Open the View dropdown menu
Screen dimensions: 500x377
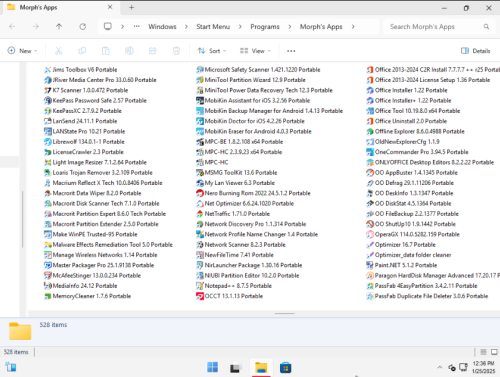point(255,51)
